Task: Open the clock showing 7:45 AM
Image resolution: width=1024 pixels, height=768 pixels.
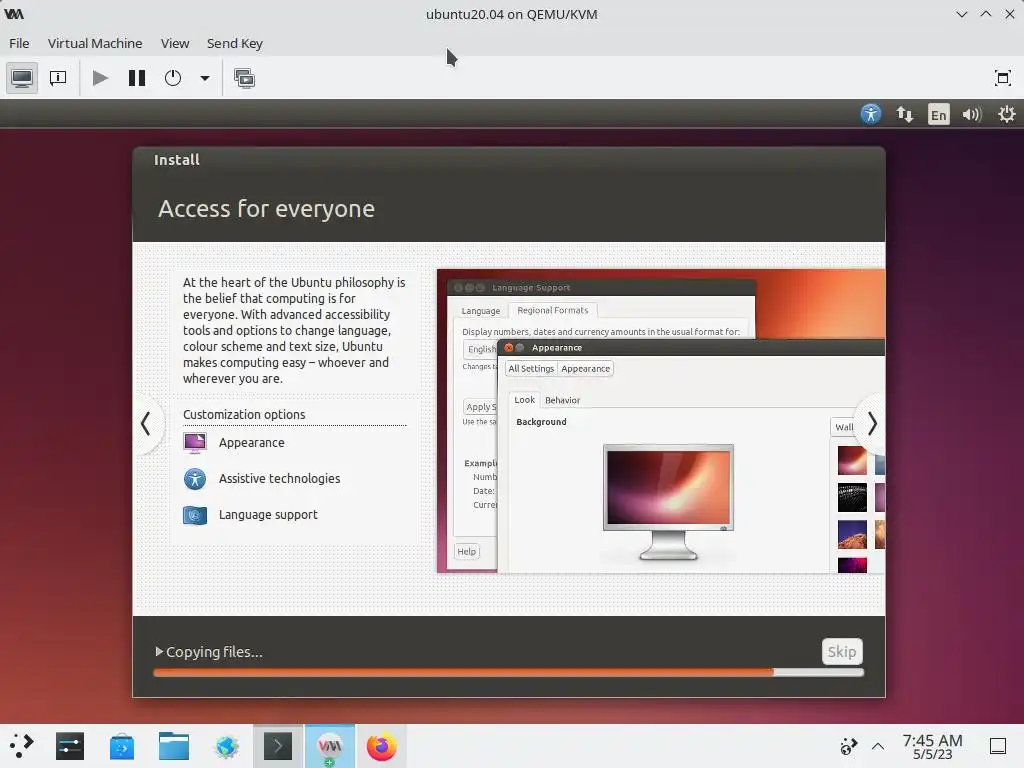Action: (x=932, y=746)
